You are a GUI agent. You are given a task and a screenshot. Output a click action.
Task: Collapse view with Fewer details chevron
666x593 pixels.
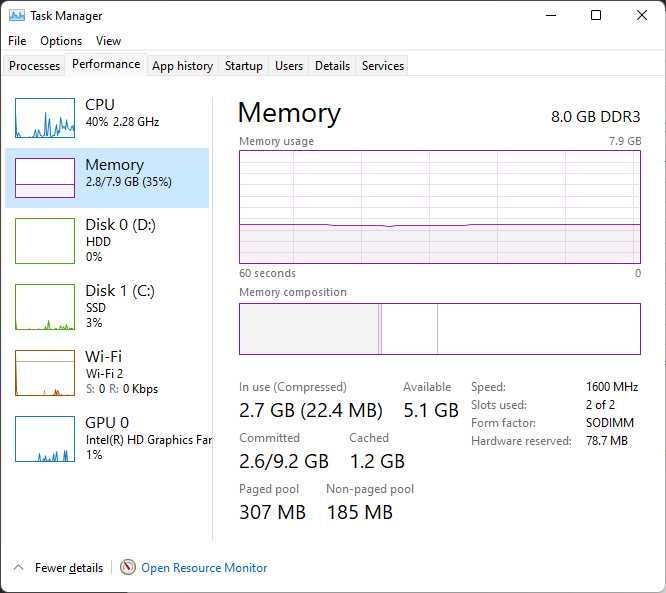pyautogui.click(x=17, y=567)
